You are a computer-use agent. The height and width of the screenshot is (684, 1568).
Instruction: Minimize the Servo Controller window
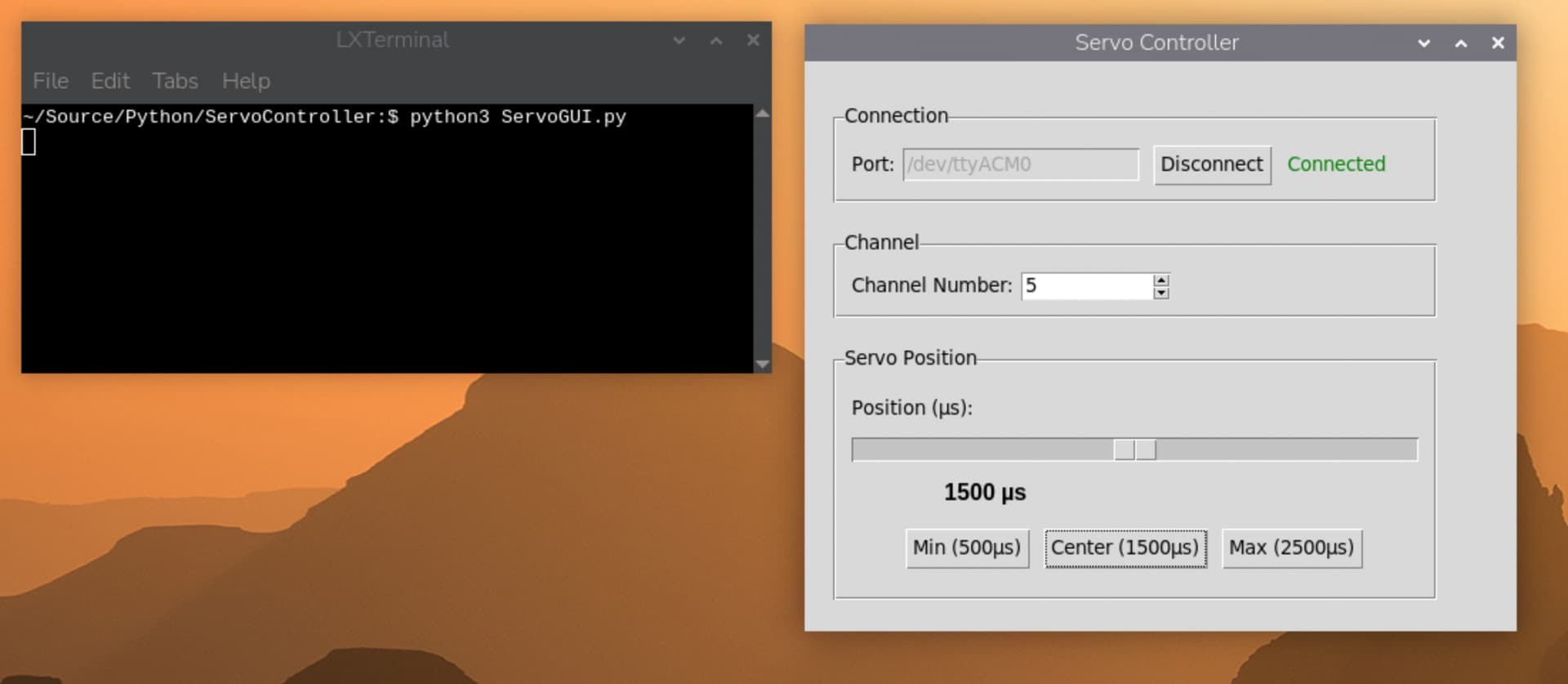tap(1423, 43)
